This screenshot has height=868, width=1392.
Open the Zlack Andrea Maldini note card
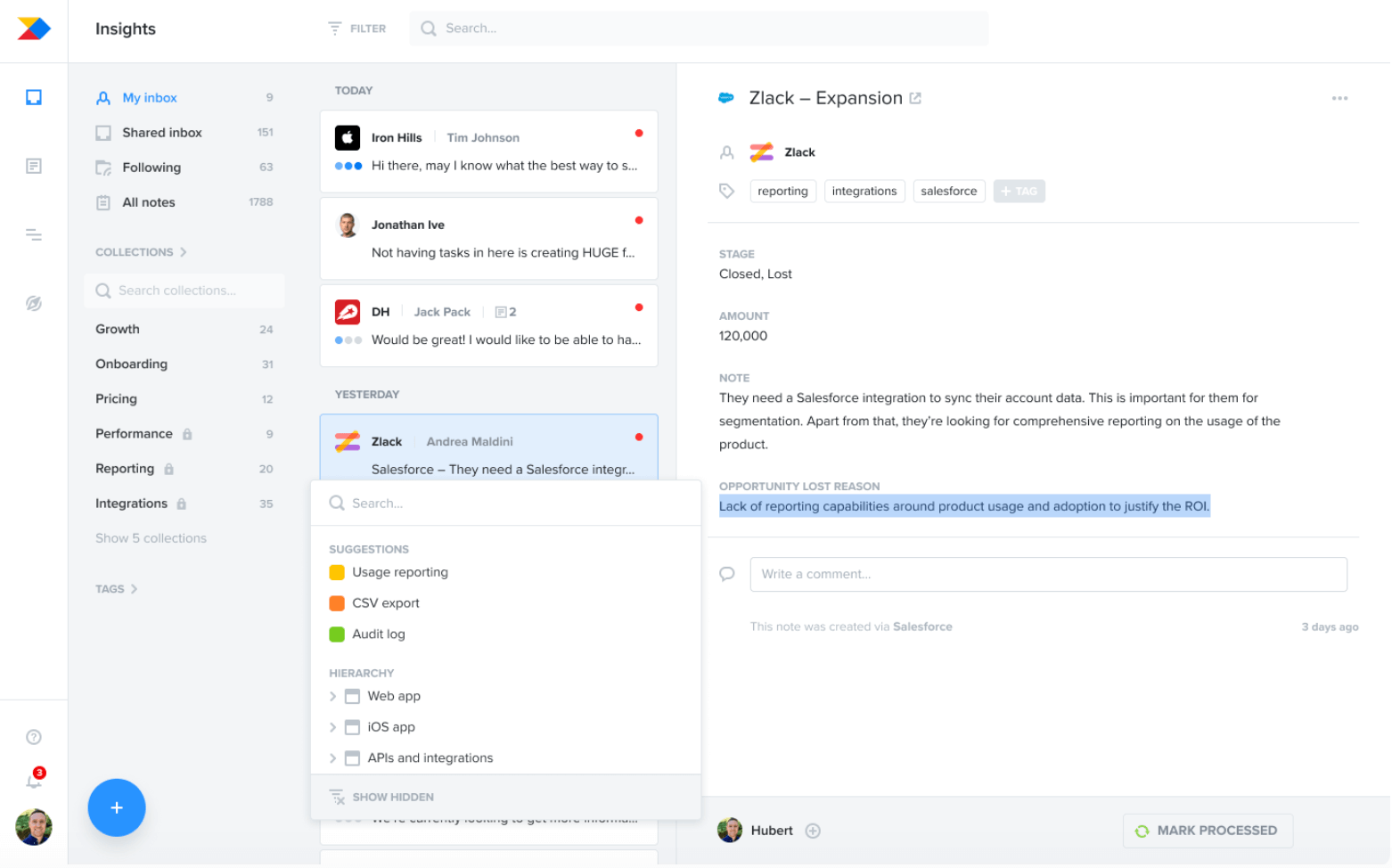(x=488, y=447)
